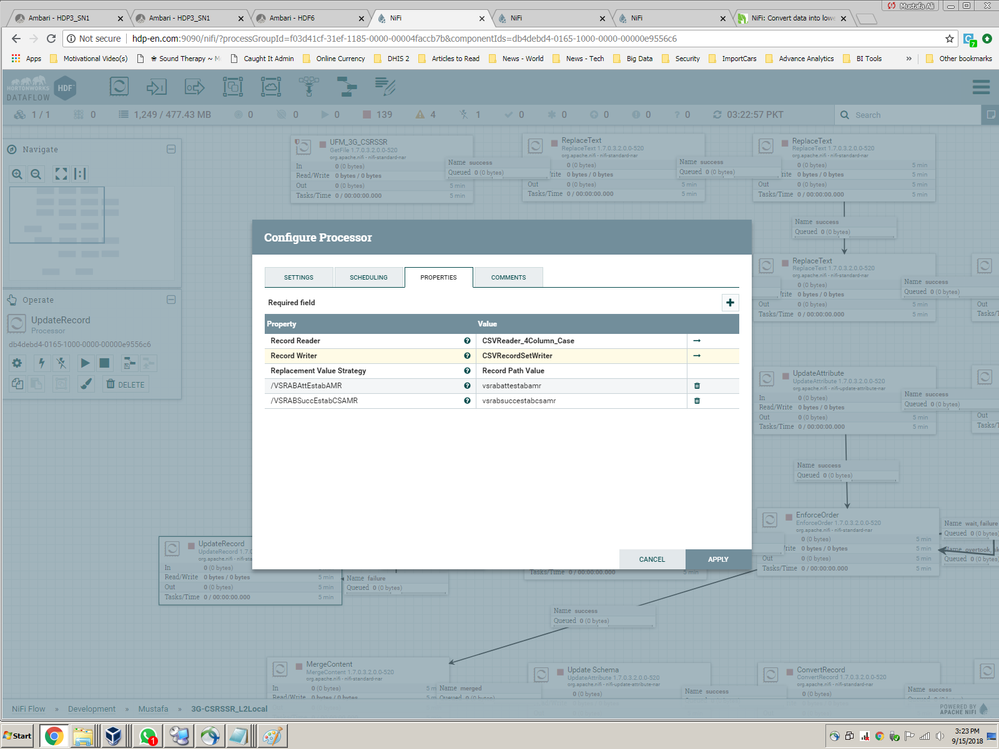
Task: Collapse the Navigate panel
Action: (x=171, y=149)
